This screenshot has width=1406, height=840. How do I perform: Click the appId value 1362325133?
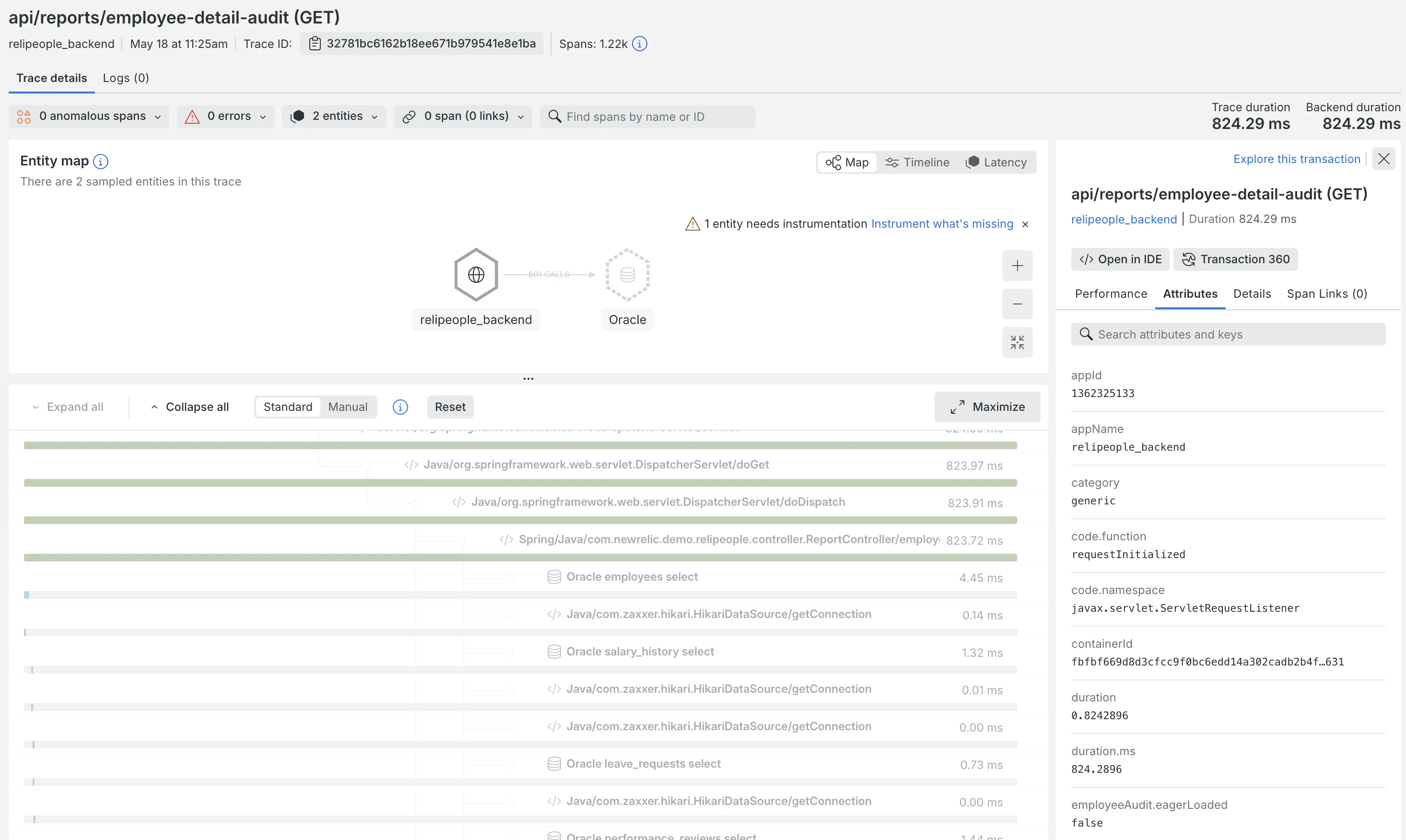coord(1102,394)
